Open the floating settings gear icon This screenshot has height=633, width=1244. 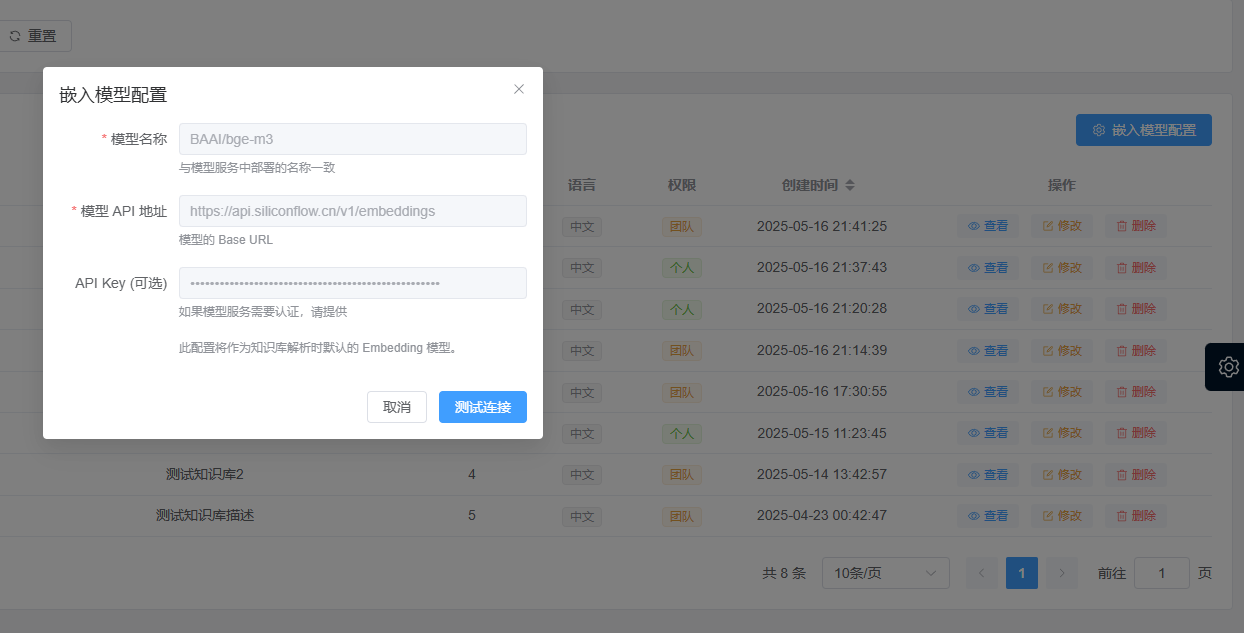coord(1229,367)
